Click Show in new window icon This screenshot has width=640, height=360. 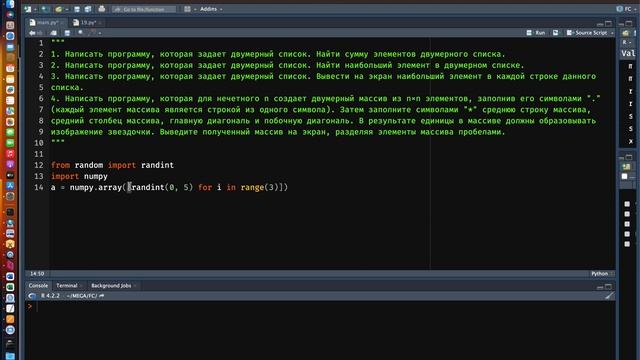tap(53, 33)
